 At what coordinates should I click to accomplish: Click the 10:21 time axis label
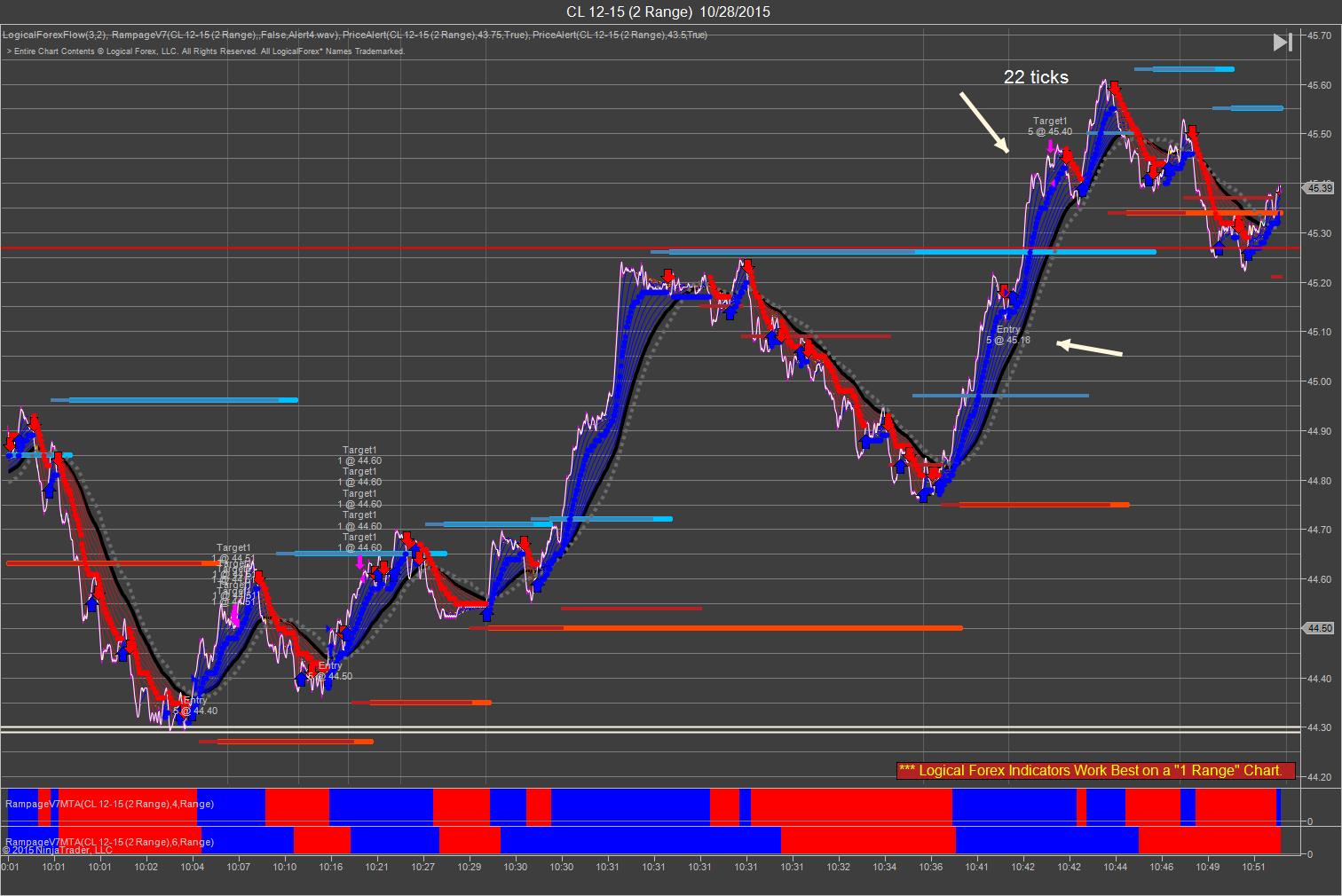pos(377,867)
